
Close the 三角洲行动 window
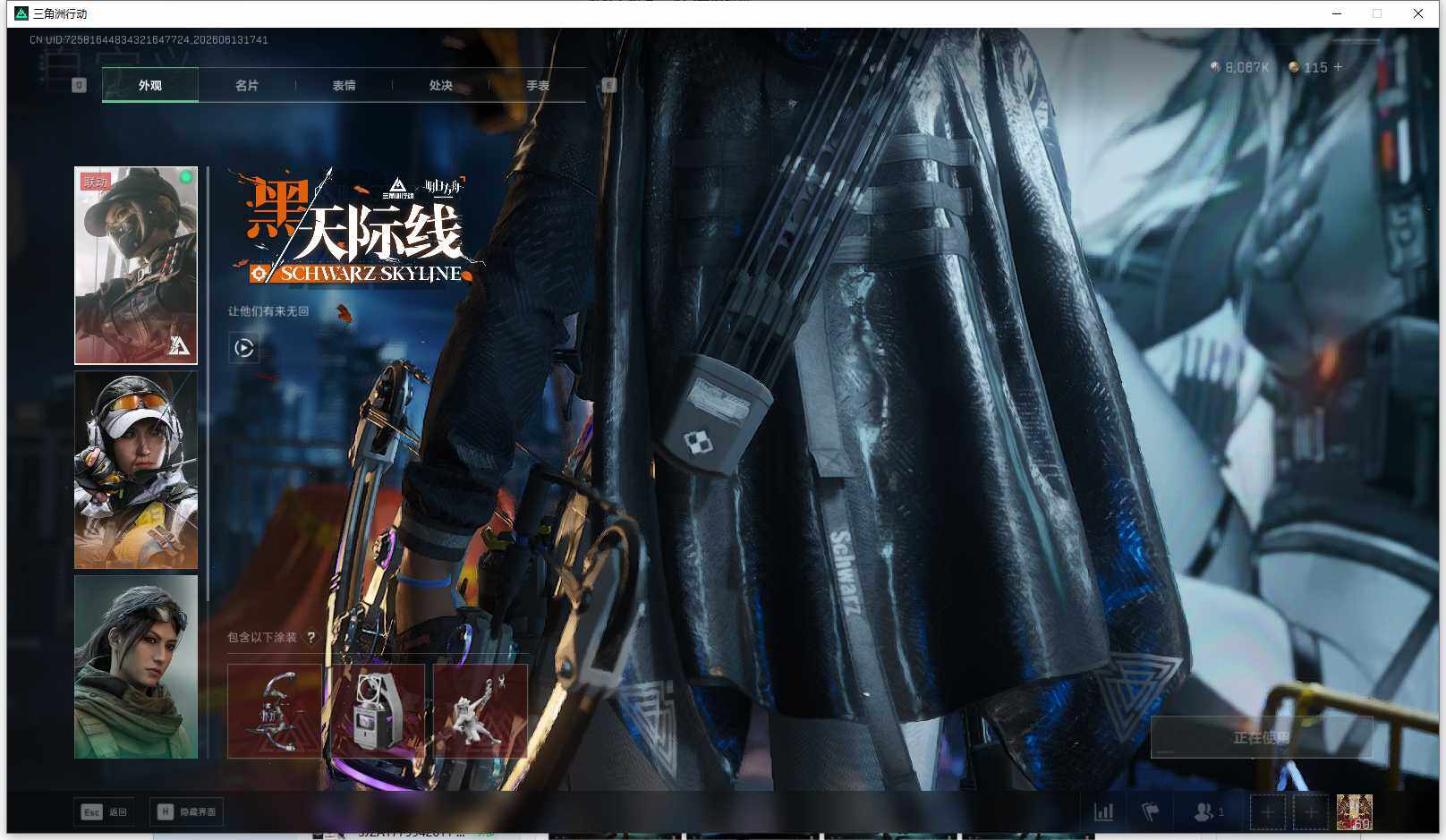[1418, 13]
